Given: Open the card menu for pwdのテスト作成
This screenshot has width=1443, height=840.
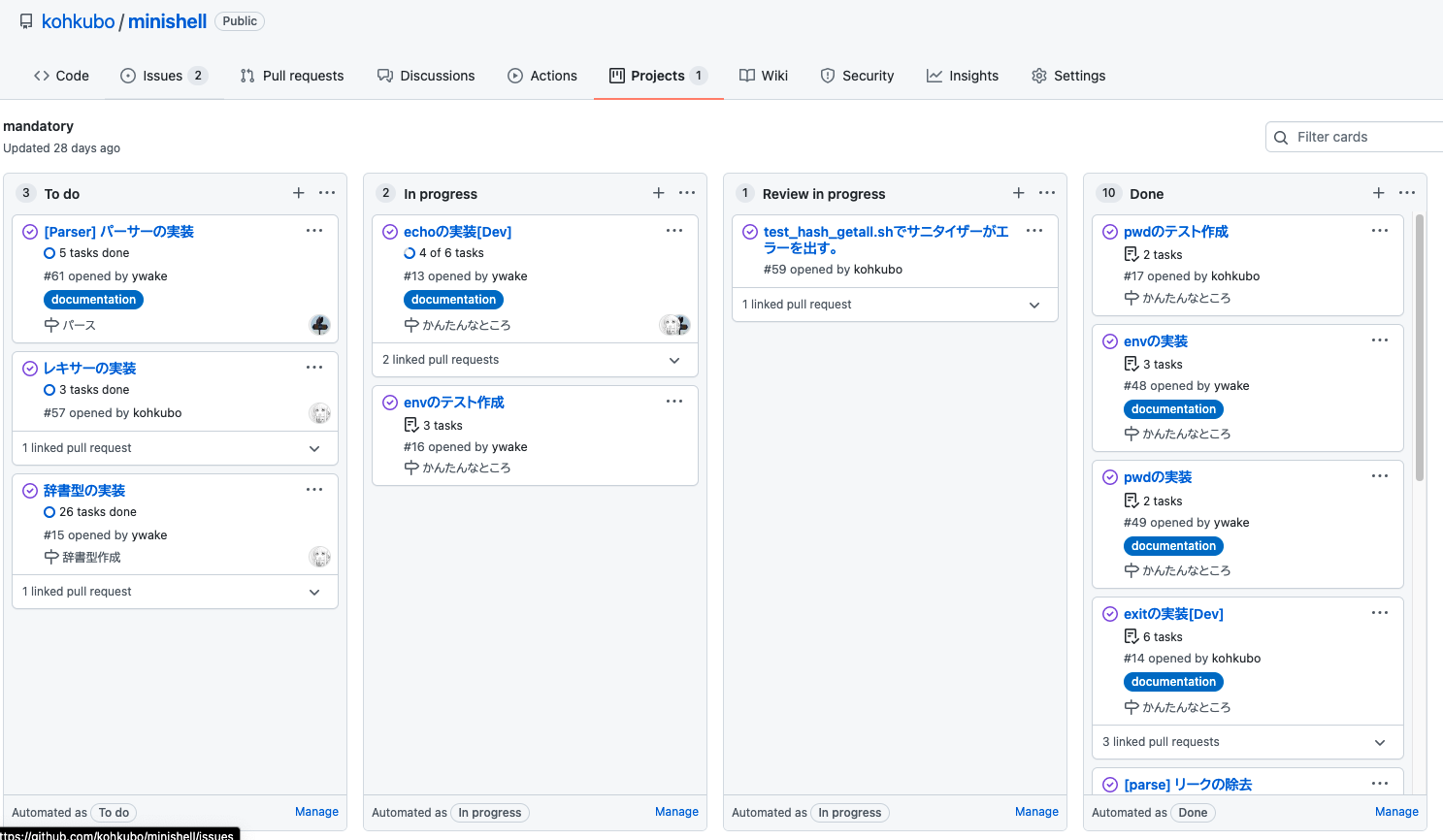Looking at the screenshot, I should [x=1380, y=231].
